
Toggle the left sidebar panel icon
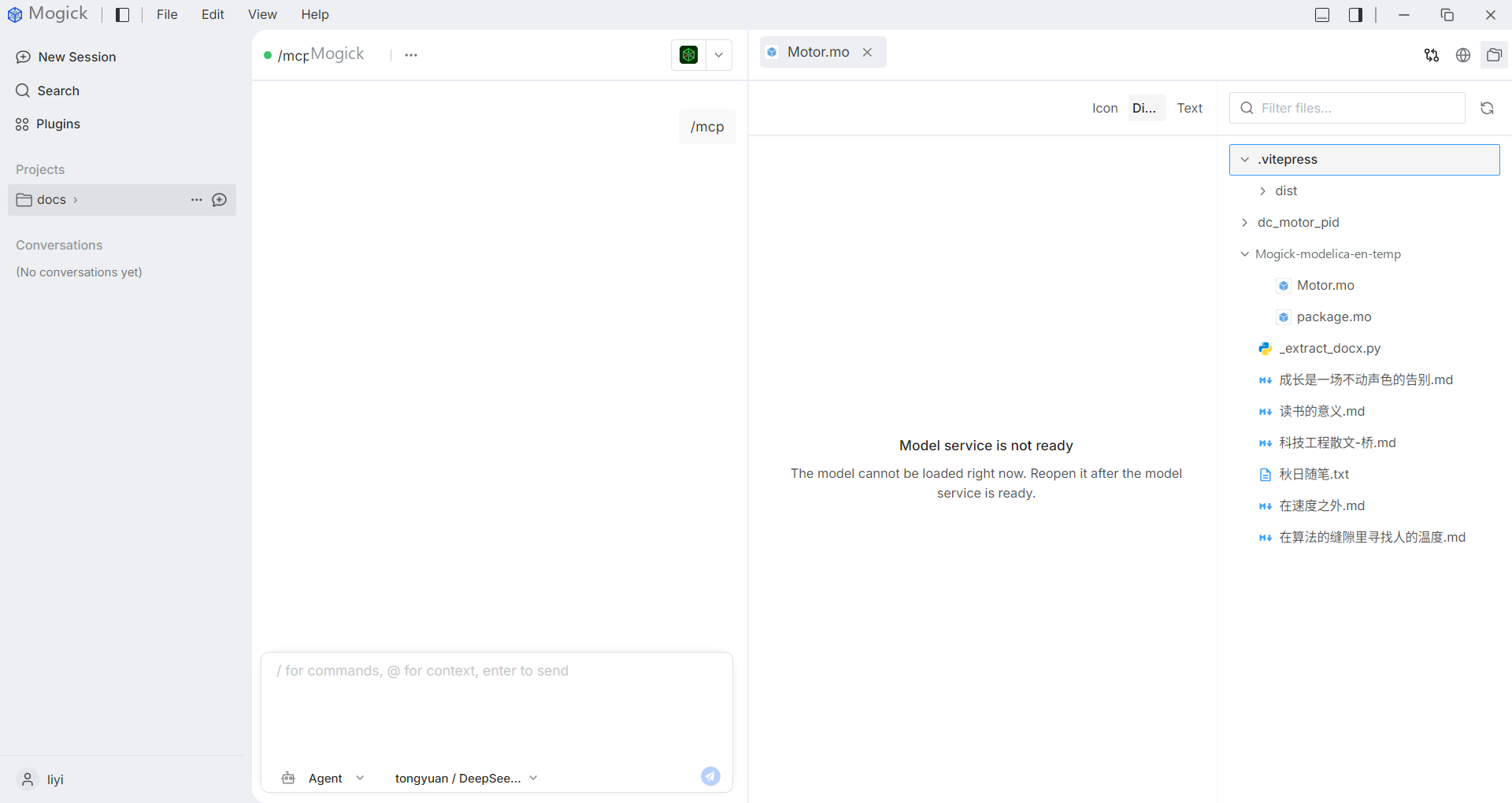coord(122,15)
